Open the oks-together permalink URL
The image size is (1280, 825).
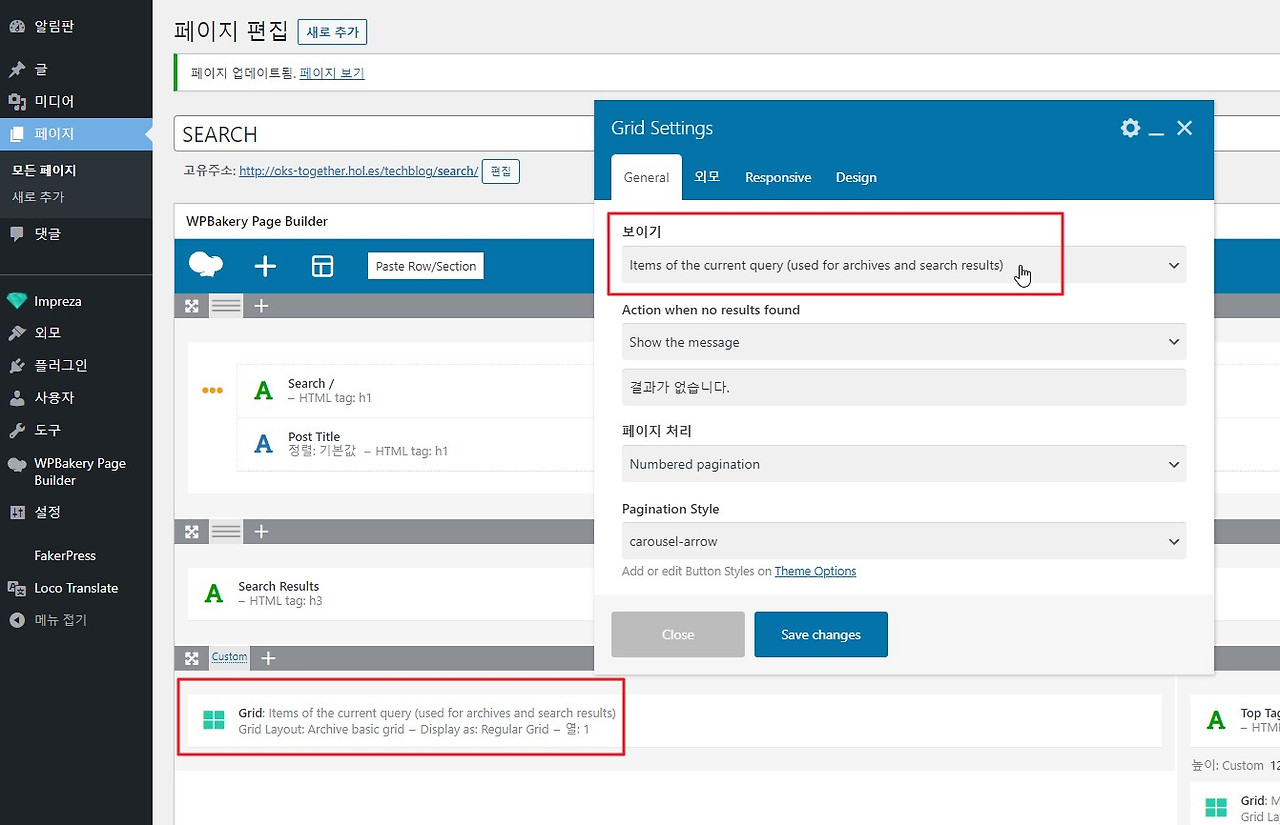click(x=359, y=171)
